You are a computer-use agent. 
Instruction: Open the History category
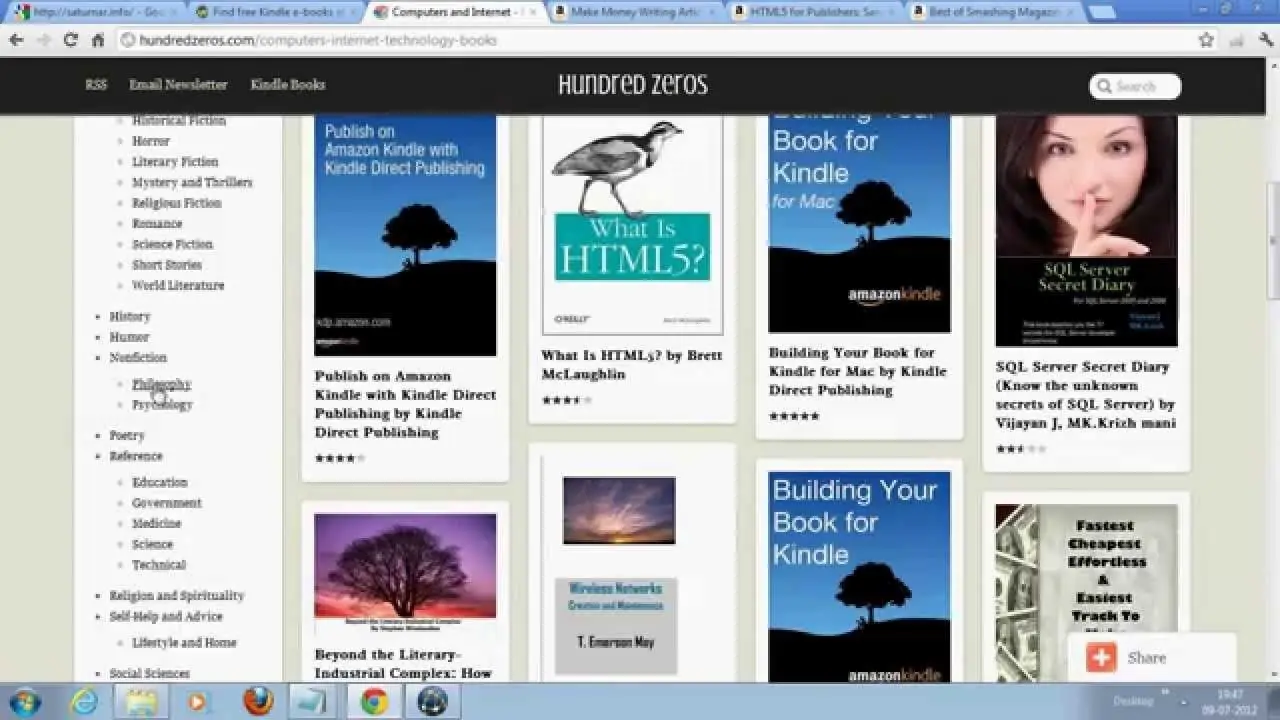pos(130,316)
